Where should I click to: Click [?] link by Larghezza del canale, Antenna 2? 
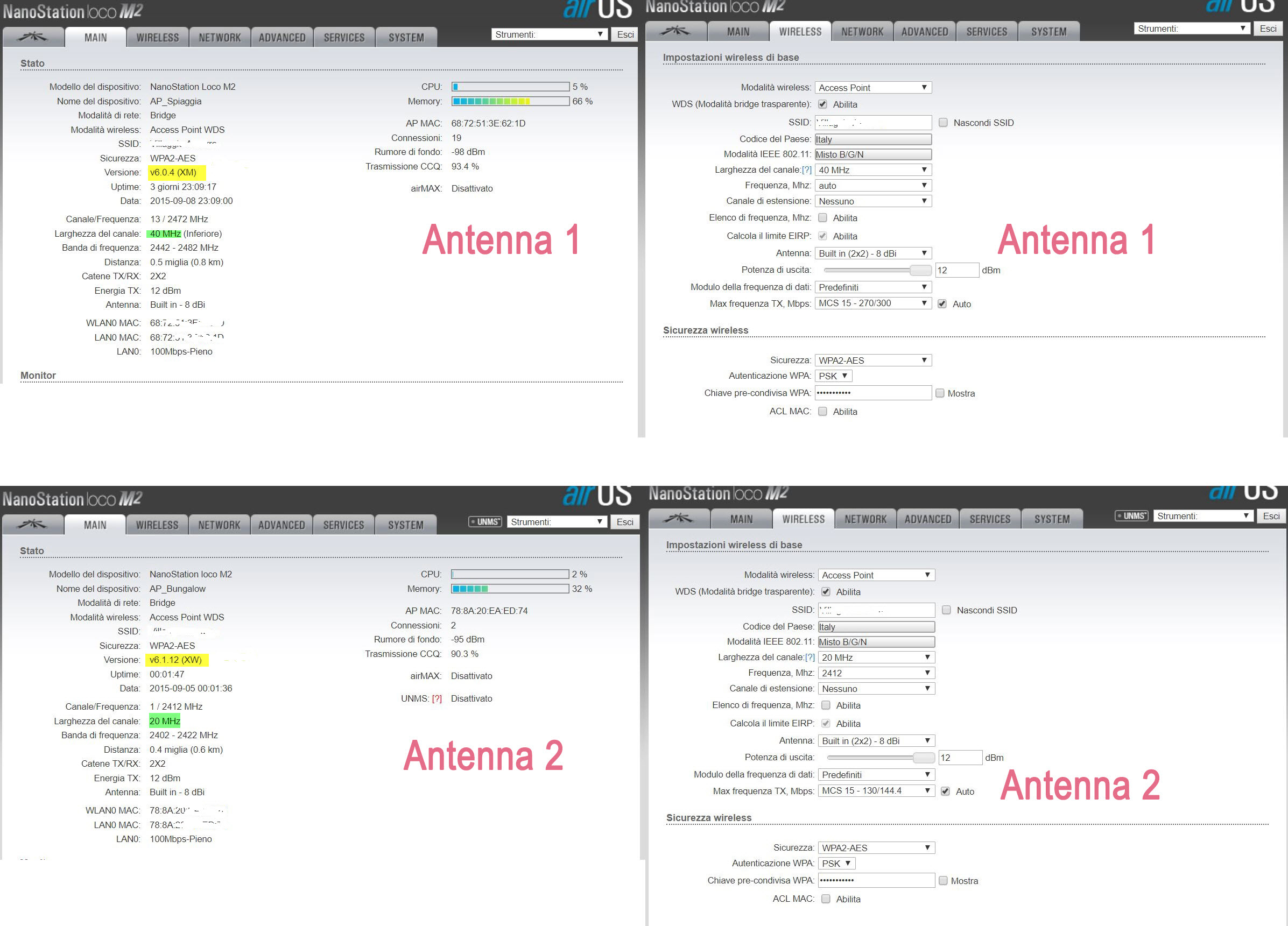pos(810,658)
